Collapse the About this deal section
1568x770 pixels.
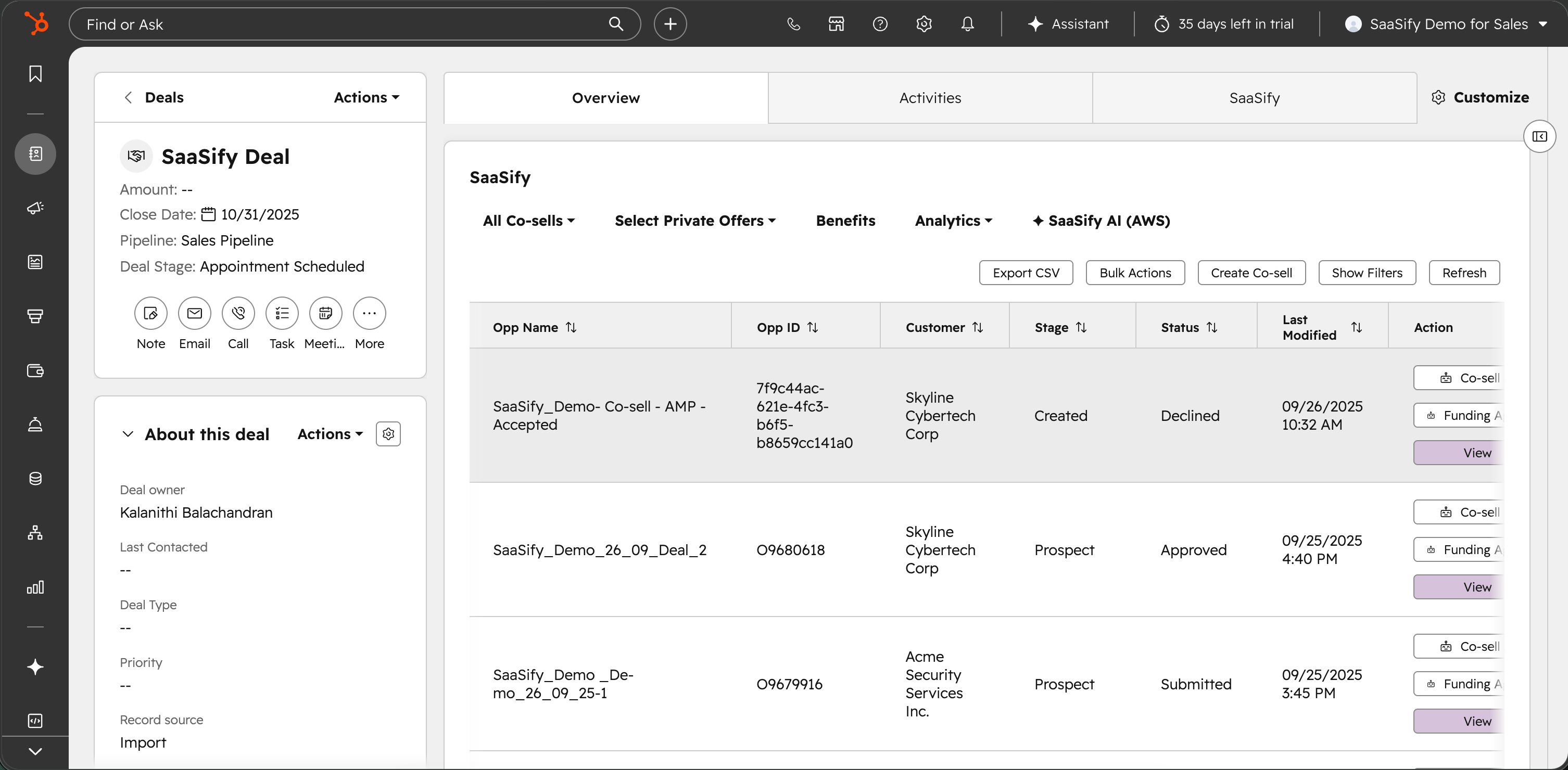tap(128, 434)
